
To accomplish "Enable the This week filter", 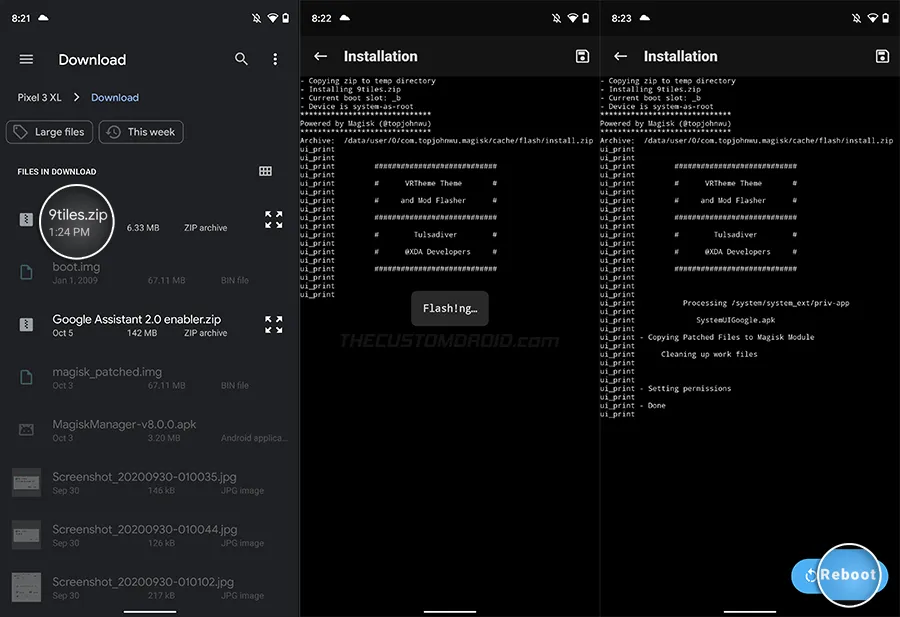I will click(x=140, y=131).
